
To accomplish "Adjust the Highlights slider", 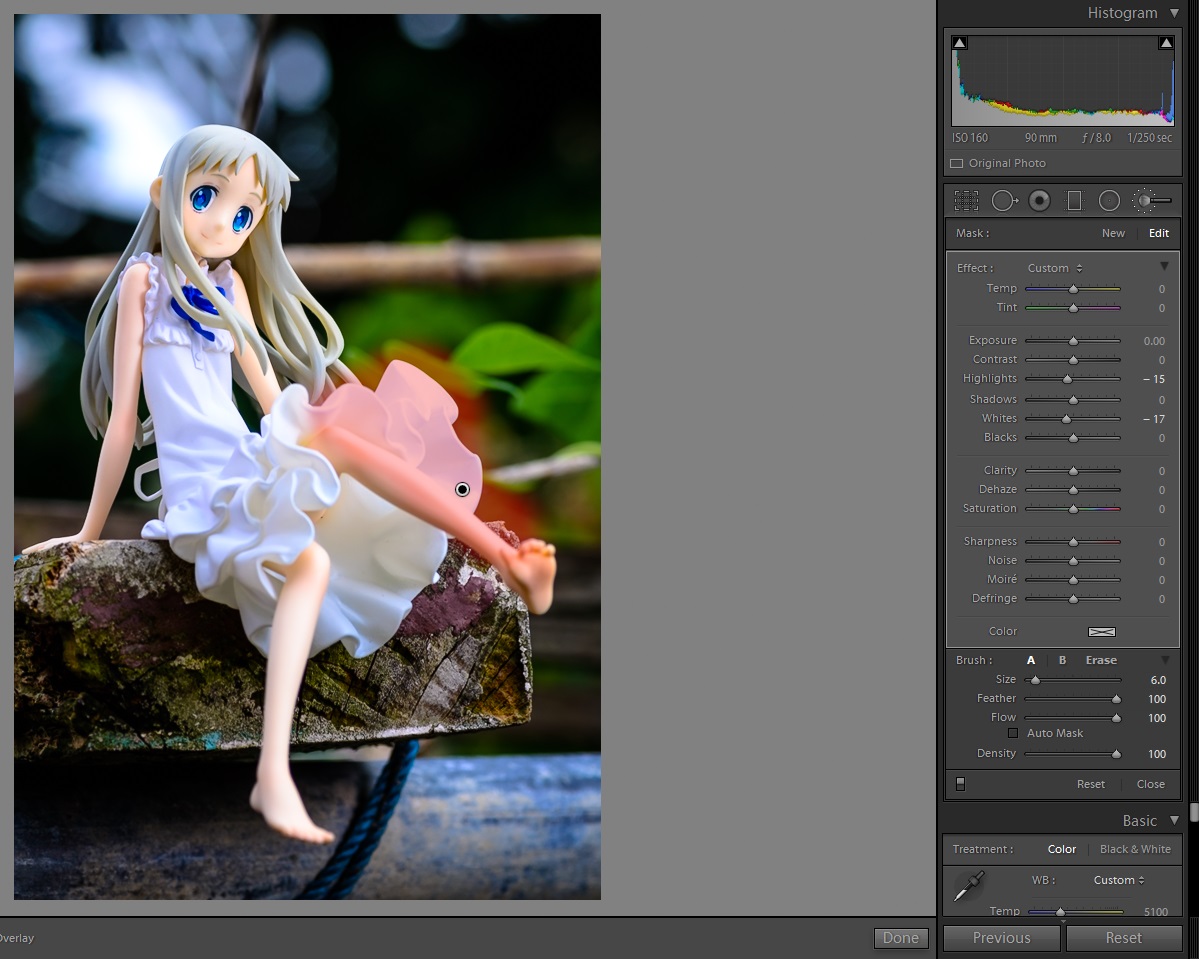I will (1067, 379).
